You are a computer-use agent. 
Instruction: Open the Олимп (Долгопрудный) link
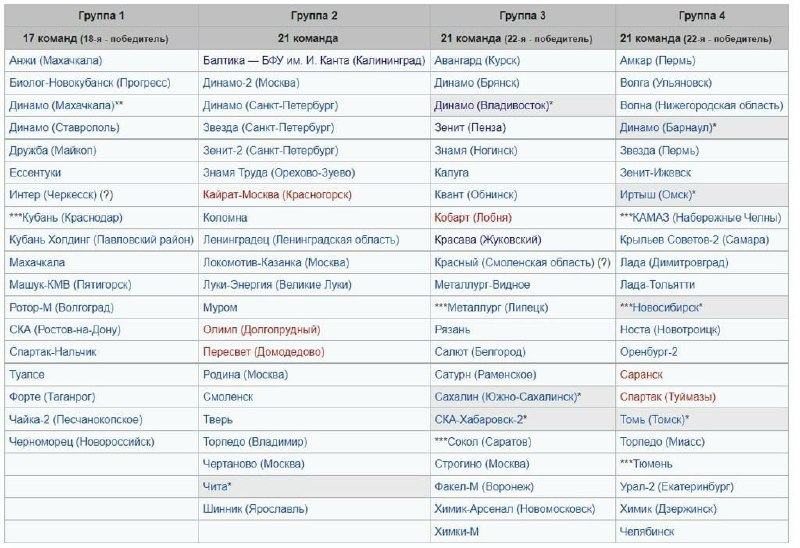tap(261, 329)
